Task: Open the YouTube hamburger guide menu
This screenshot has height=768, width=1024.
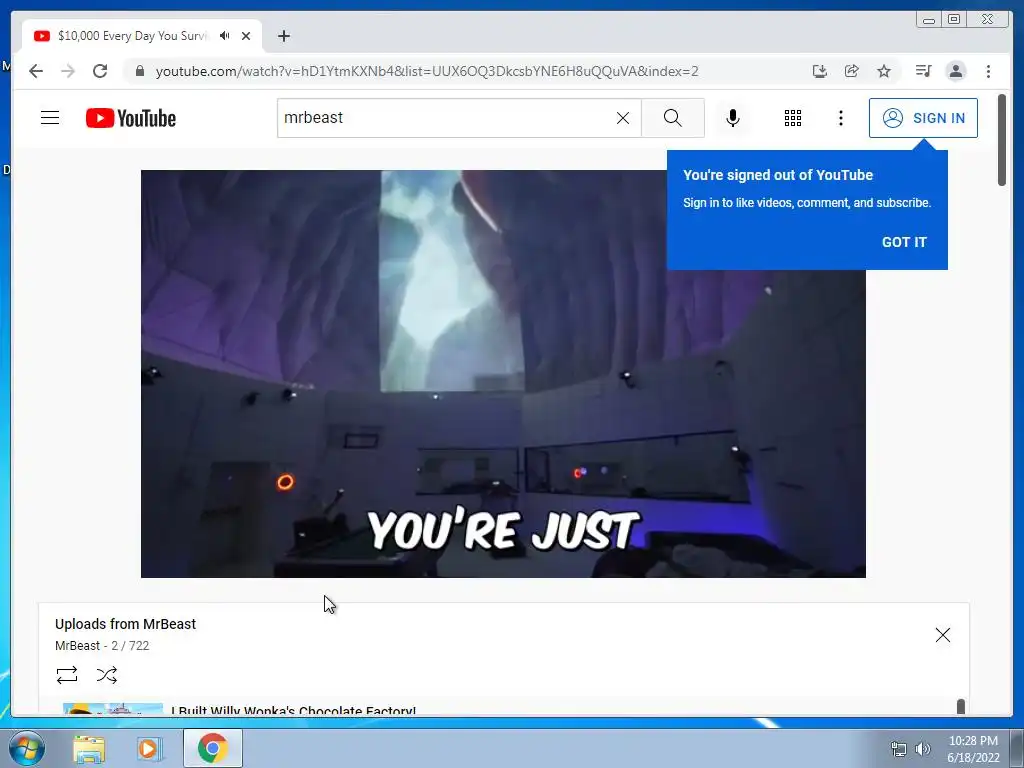Action: (x=50, y=118)
